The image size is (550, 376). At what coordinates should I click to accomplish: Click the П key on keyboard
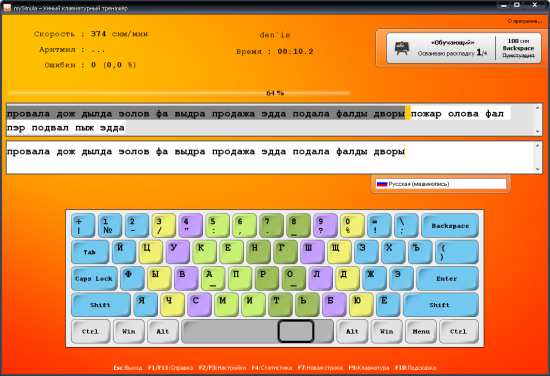click(240, 278)
